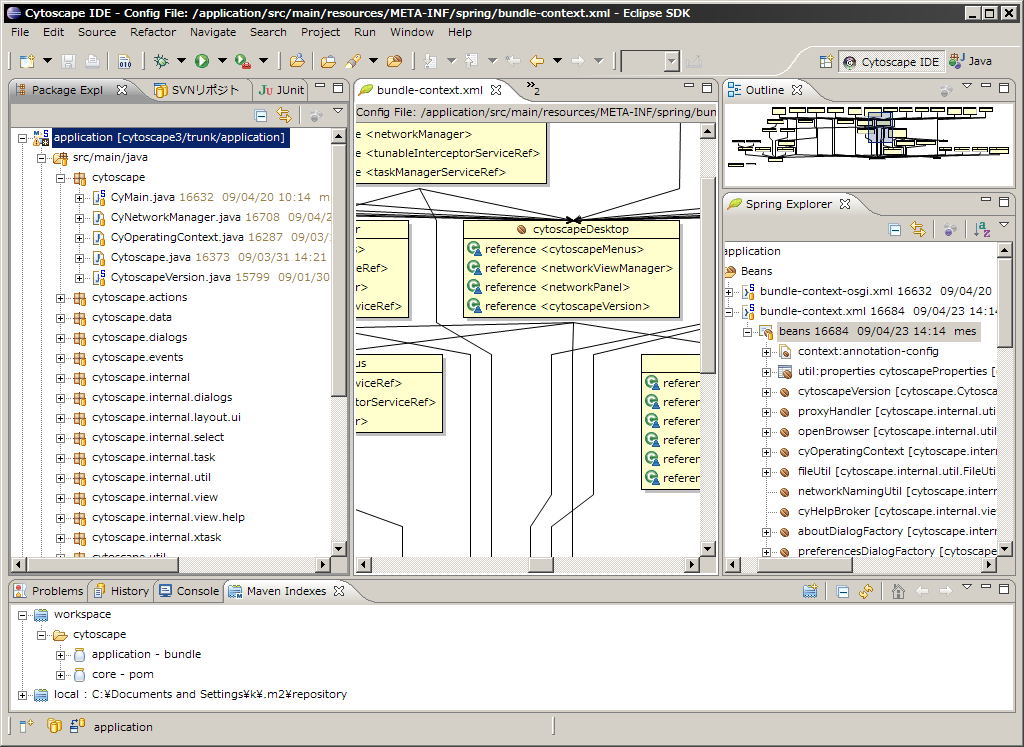Click the New wizard toolbar icon
The width and height of the screenshot is (1024, 747).
[x=27, y=61]
